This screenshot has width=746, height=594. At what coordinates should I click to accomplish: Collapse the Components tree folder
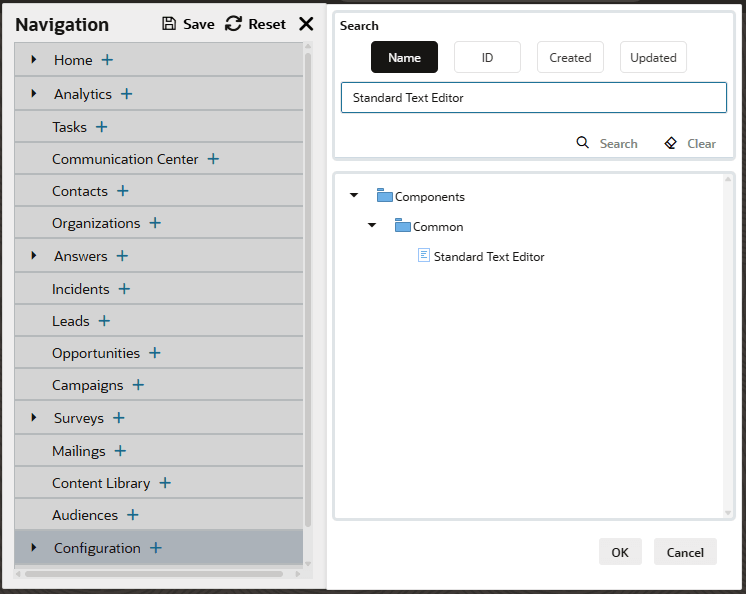point(353,195)
